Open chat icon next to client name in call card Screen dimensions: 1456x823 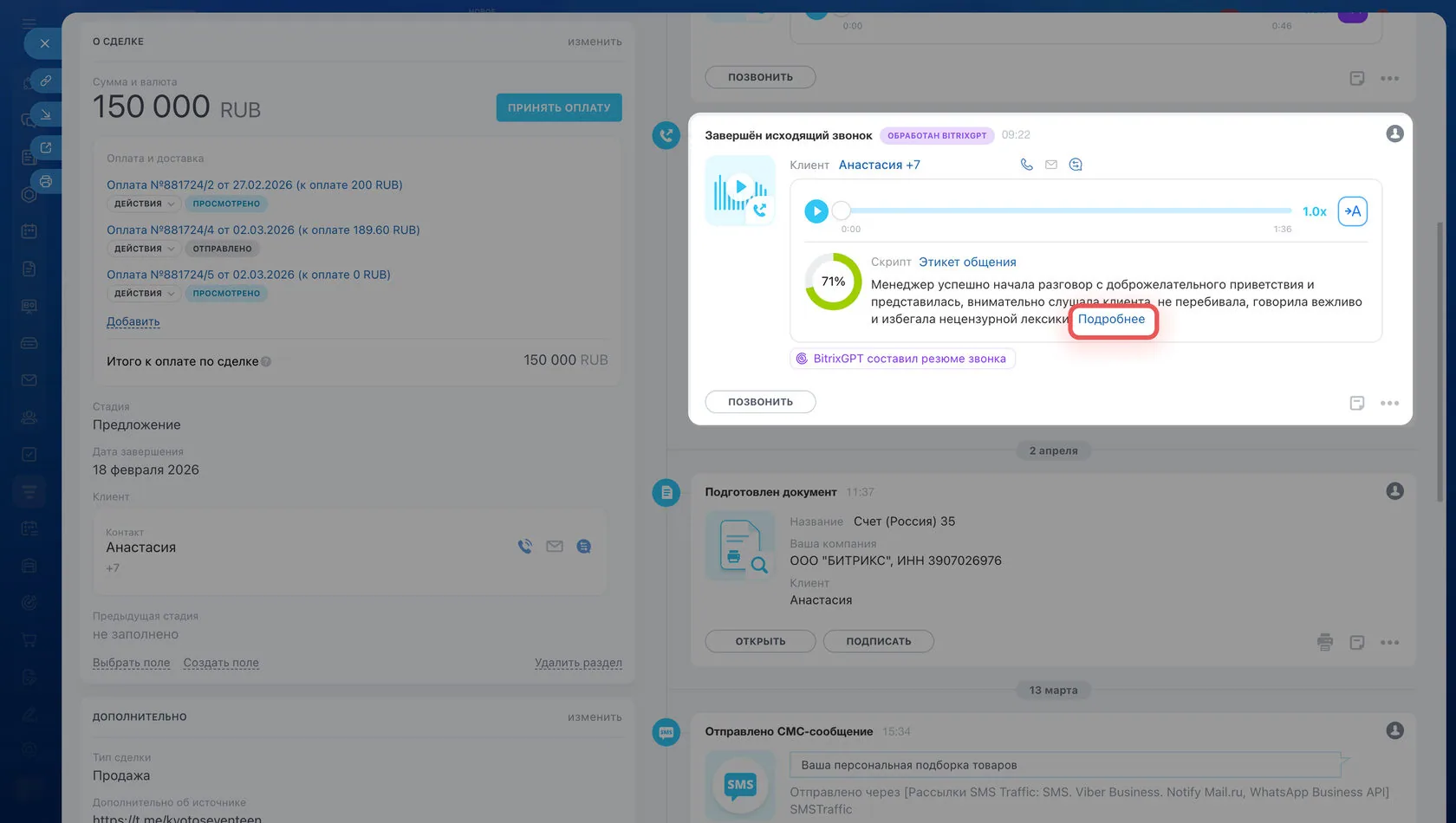1076,165
